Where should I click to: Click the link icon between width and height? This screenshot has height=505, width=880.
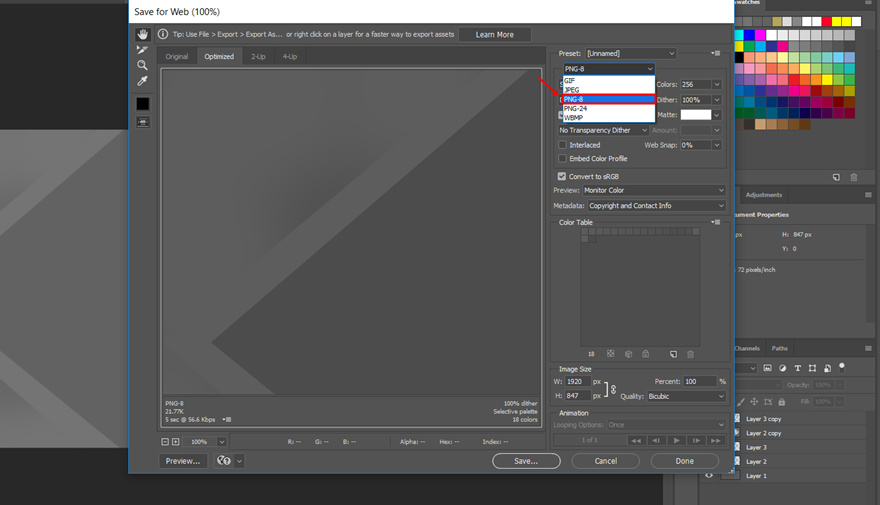[x=613, y=389]
